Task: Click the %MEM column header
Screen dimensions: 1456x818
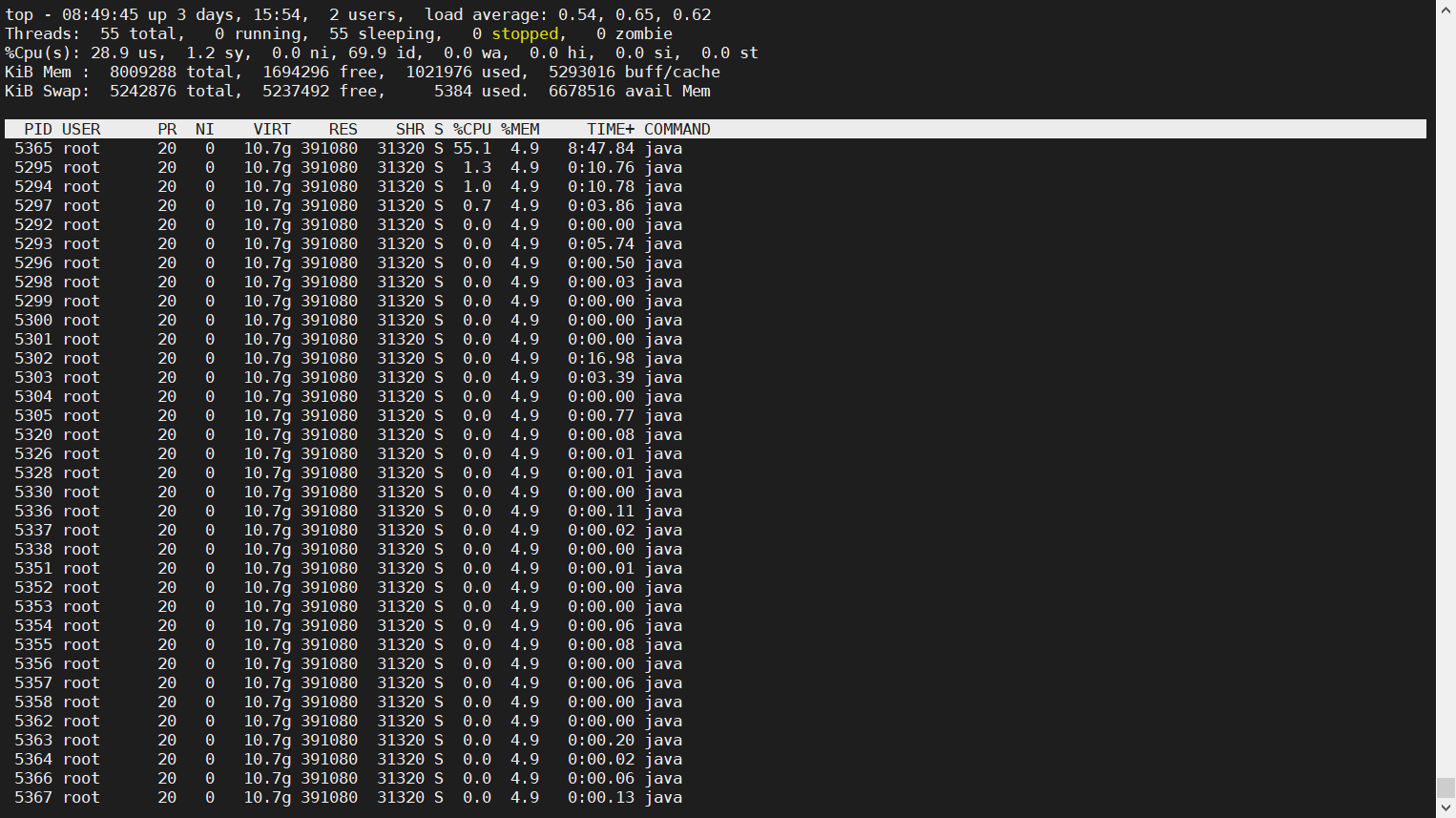Action: [x=520, y=129]
